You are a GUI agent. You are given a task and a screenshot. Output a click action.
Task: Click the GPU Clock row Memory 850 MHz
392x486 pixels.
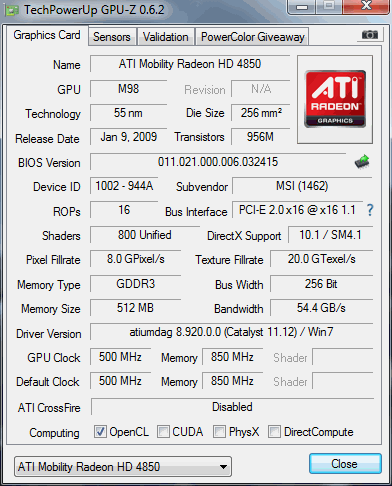[x=232, y=357]
